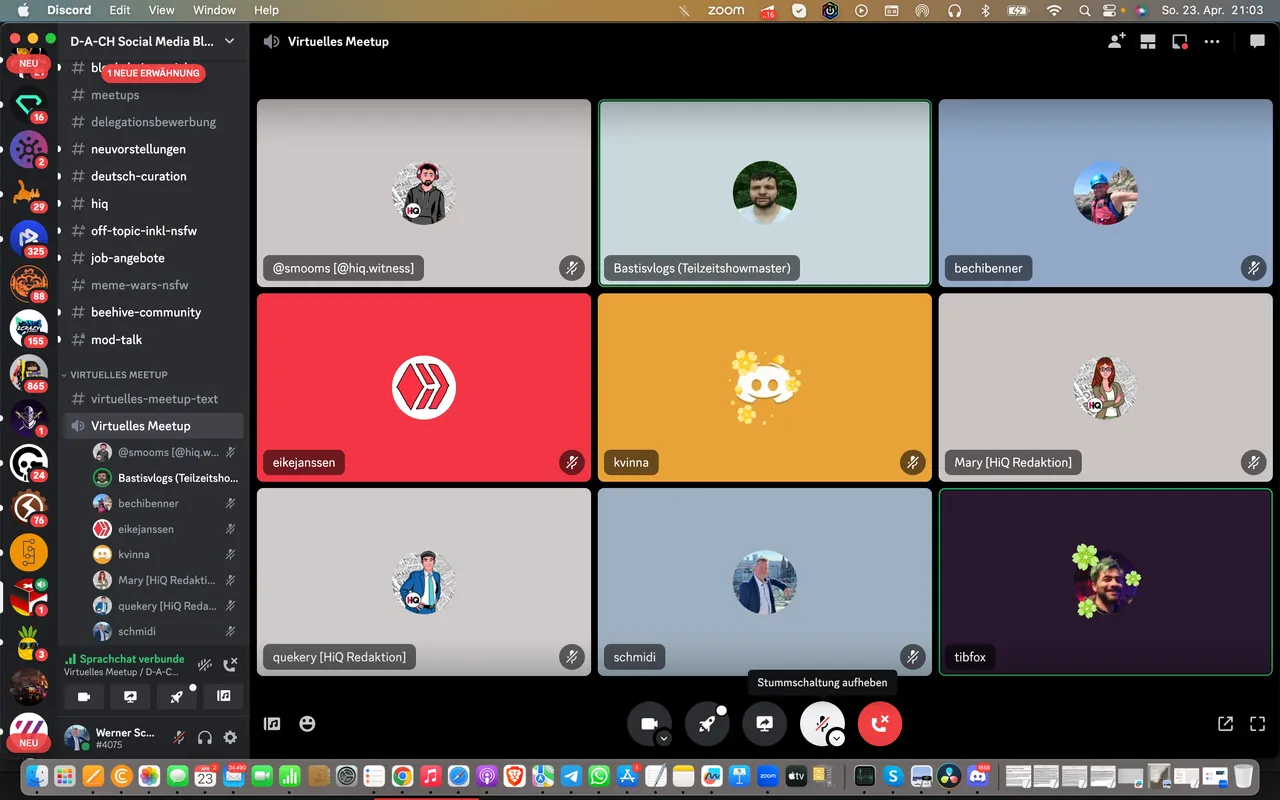1280x800 pixels.
Task: Open soundboard button in sidebar voice panel
Action: pyautogui.click(x=224, y=696)
